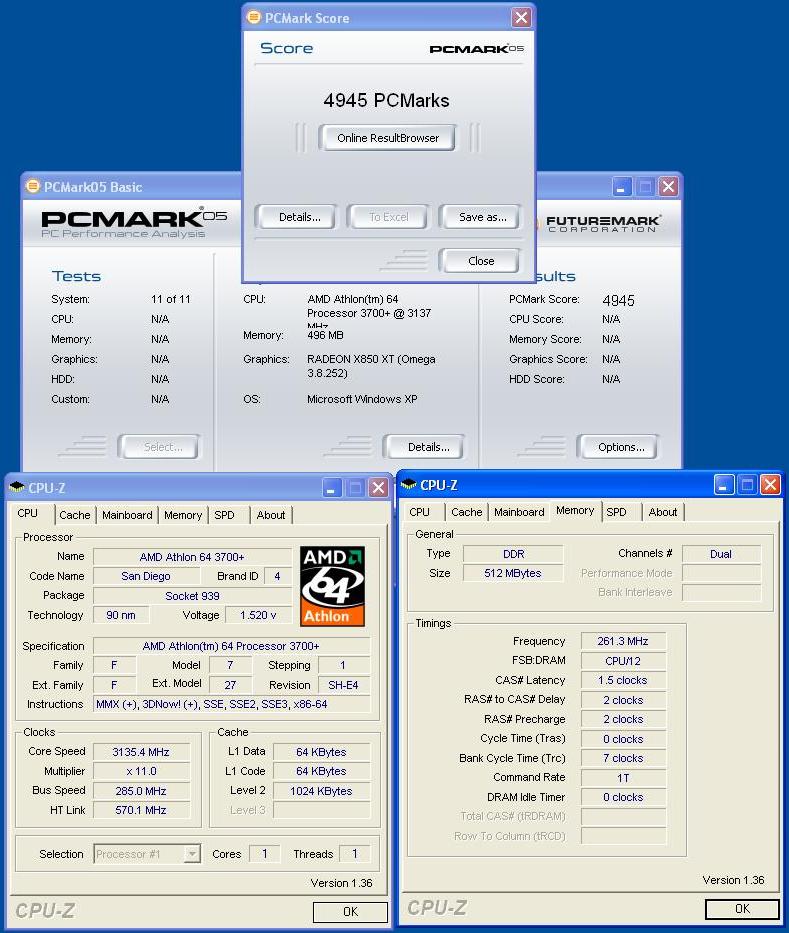Viewport: 789px width, 933px height.
Task: Click the PCMark Score title bar icon
Action: [253, 17]
